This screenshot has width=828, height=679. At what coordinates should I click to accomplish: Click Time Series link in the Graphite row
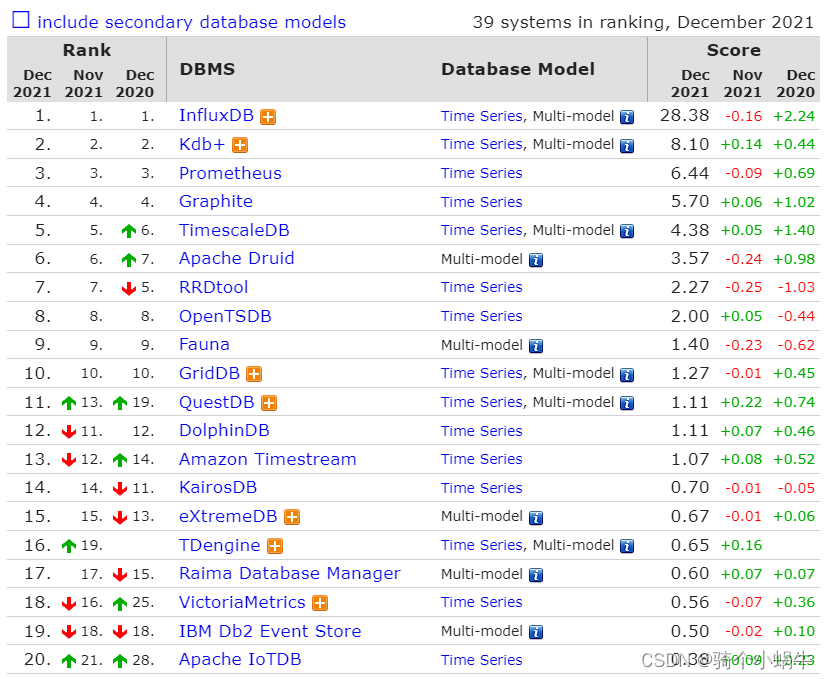[482, 202]
